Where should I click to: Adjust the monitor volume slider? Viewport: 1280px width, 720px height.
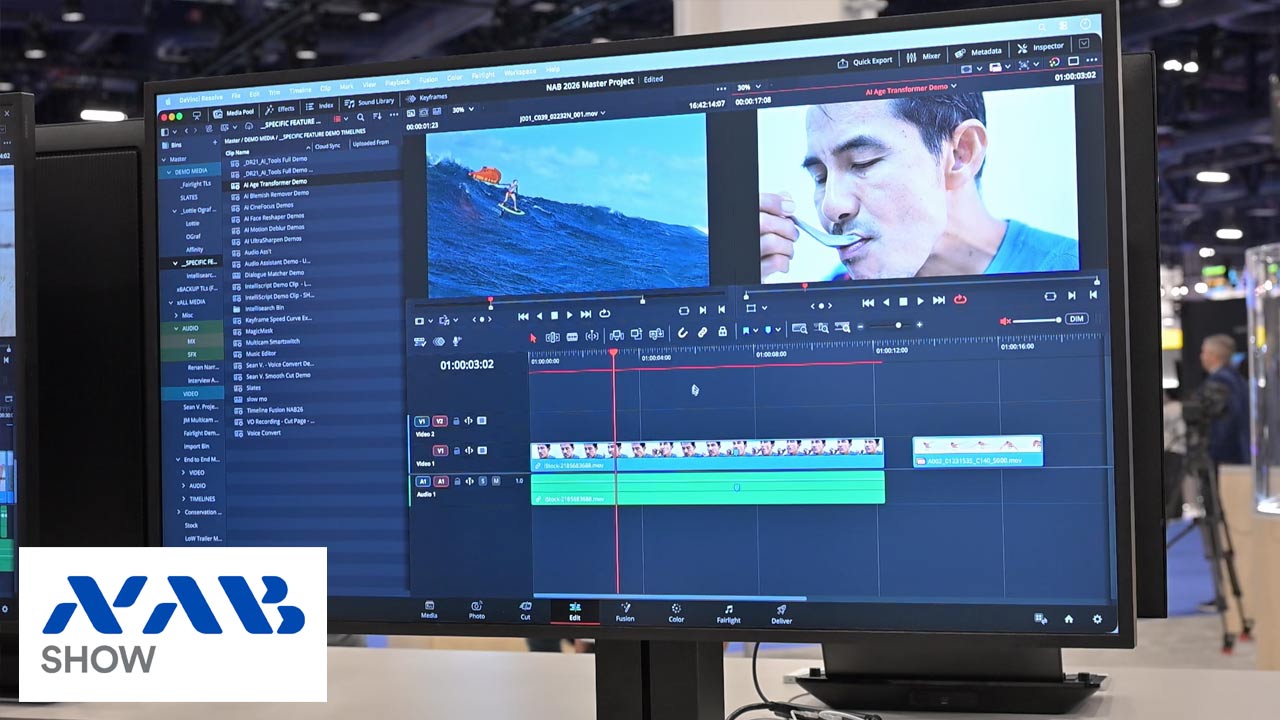(1038, 320)
